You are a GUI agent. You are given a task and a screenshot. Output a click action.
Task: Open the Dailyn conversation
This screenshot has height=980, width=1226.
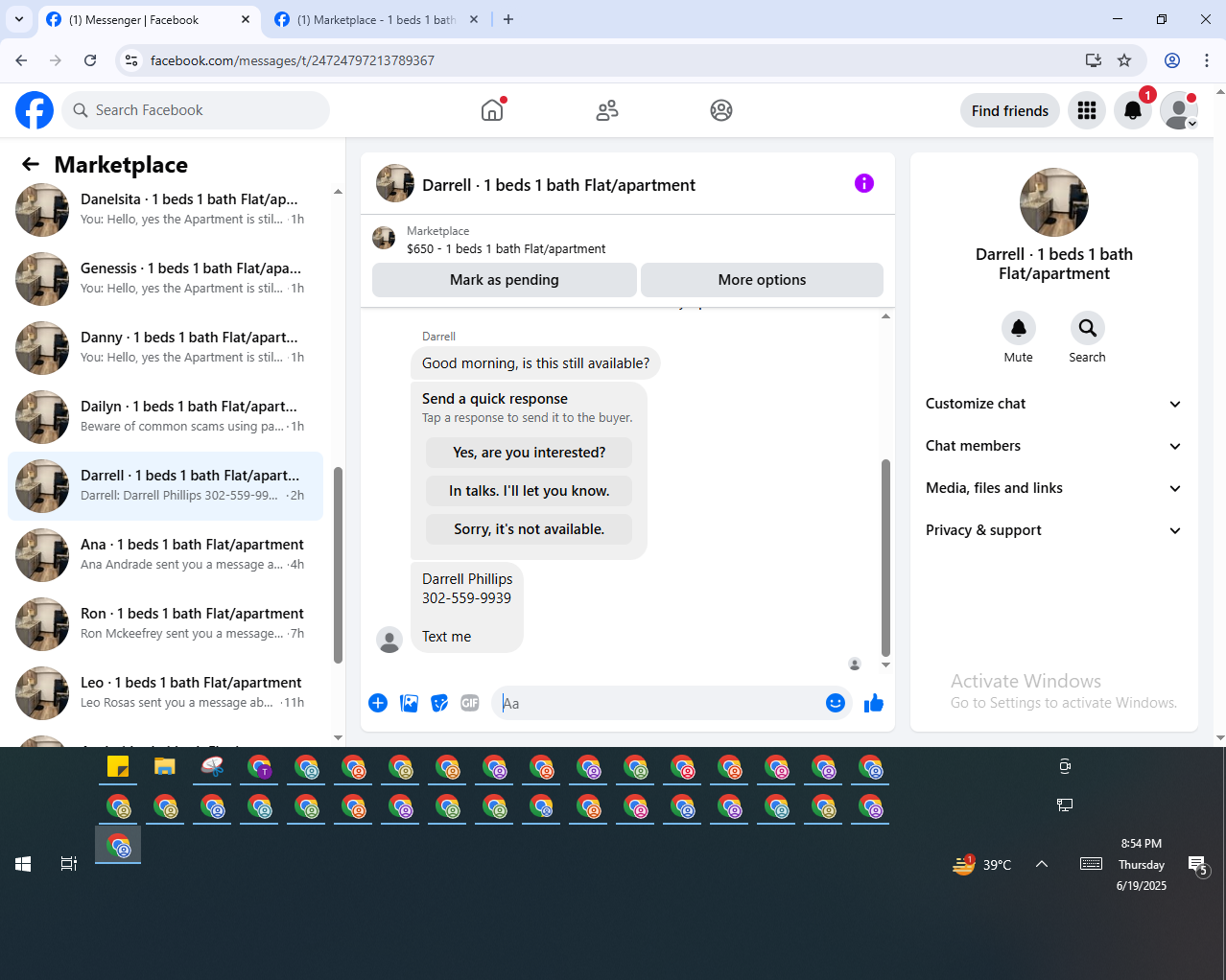coord(166,417)
